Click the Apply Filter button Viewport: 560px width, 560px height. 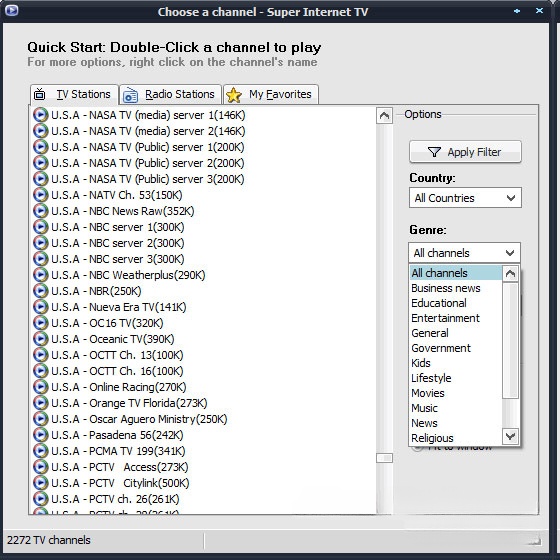465,152
